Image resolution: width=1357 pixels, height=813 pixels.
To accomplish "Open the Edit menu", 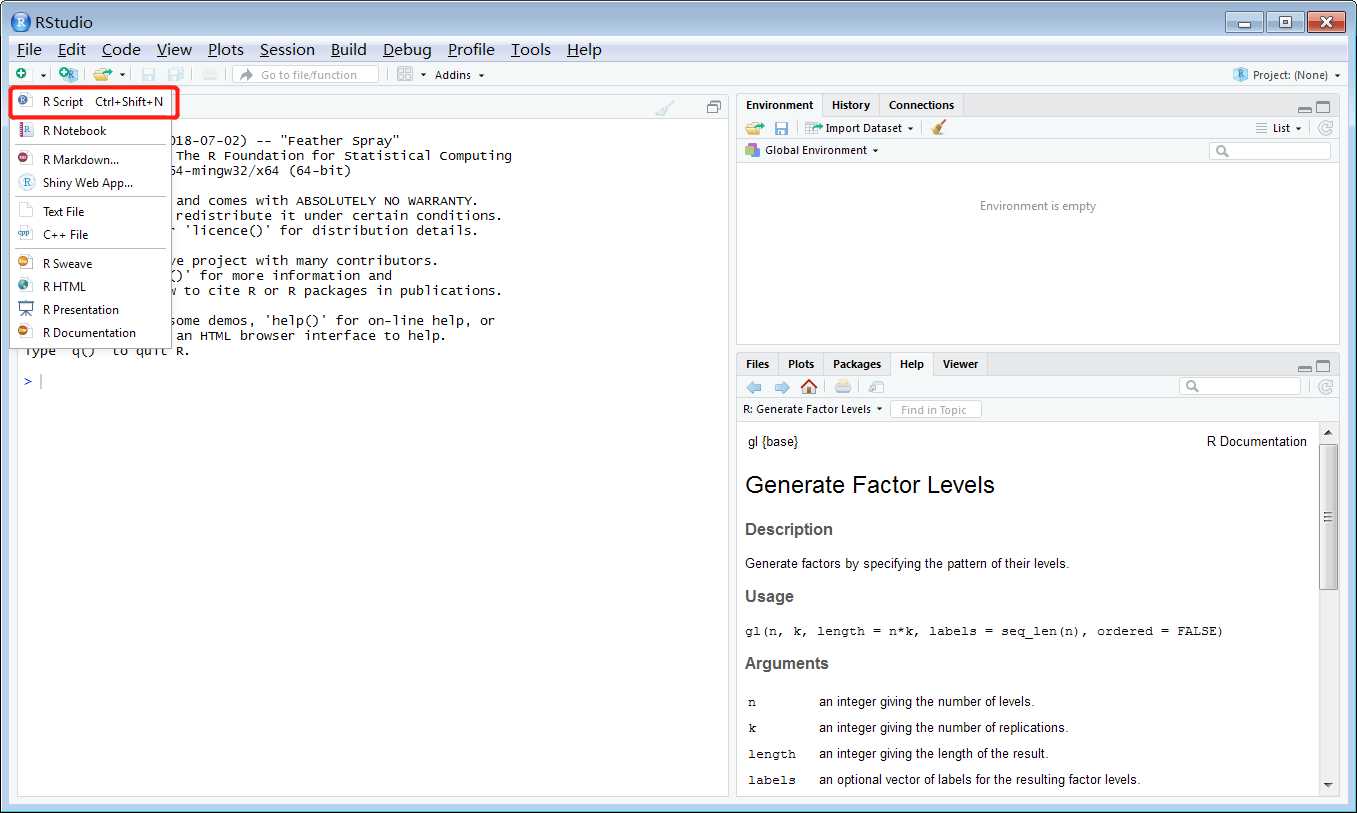I will click(x=71, y=49).
